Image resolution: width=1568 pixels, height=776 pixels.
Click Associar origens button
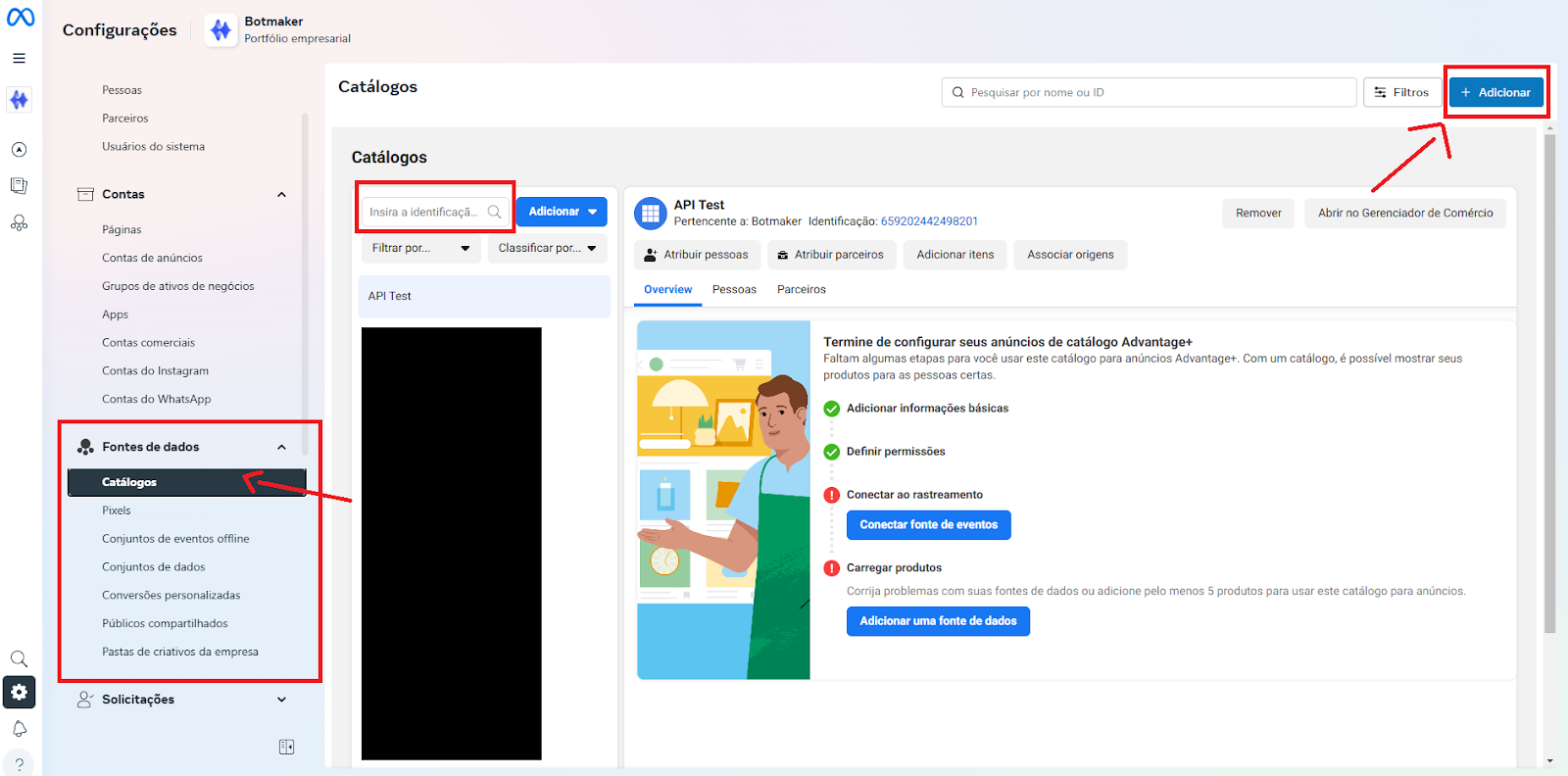pyautogui.click(x=1071, y=255)
